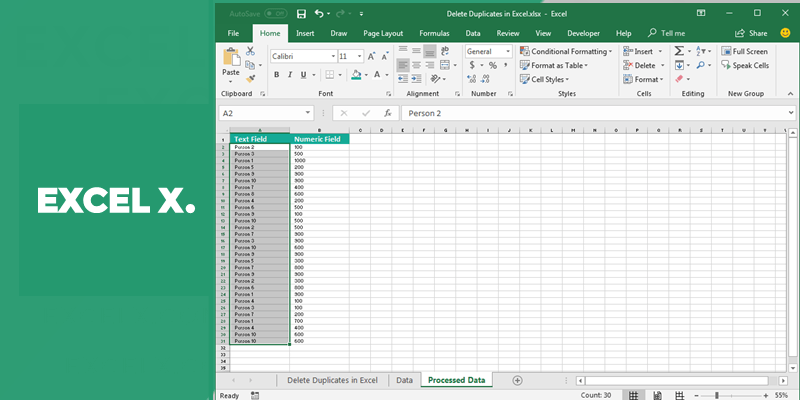This screenshot has height=400, width=800.
Task: Open the Font size dropdown
Action: click(x=360, y=56)
